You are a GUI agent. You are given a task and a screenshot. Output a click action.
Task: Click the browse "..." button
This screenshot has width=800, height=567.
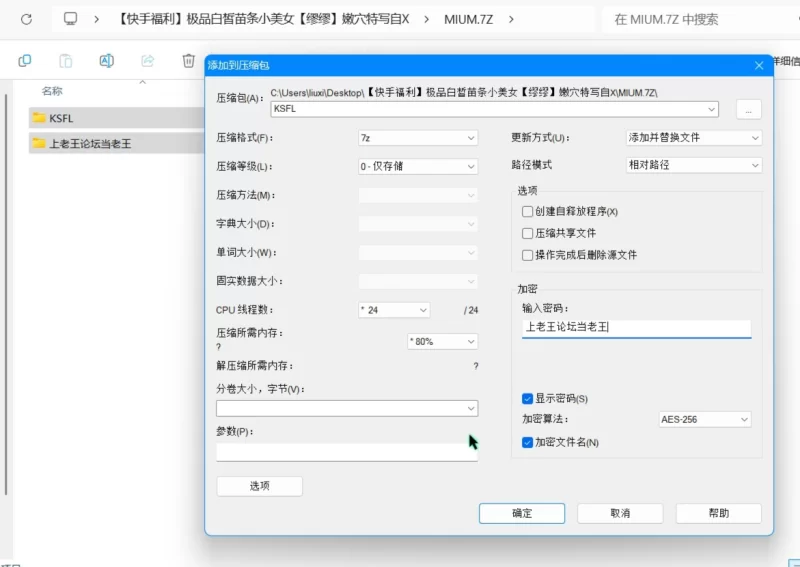(x=748, y=110)
